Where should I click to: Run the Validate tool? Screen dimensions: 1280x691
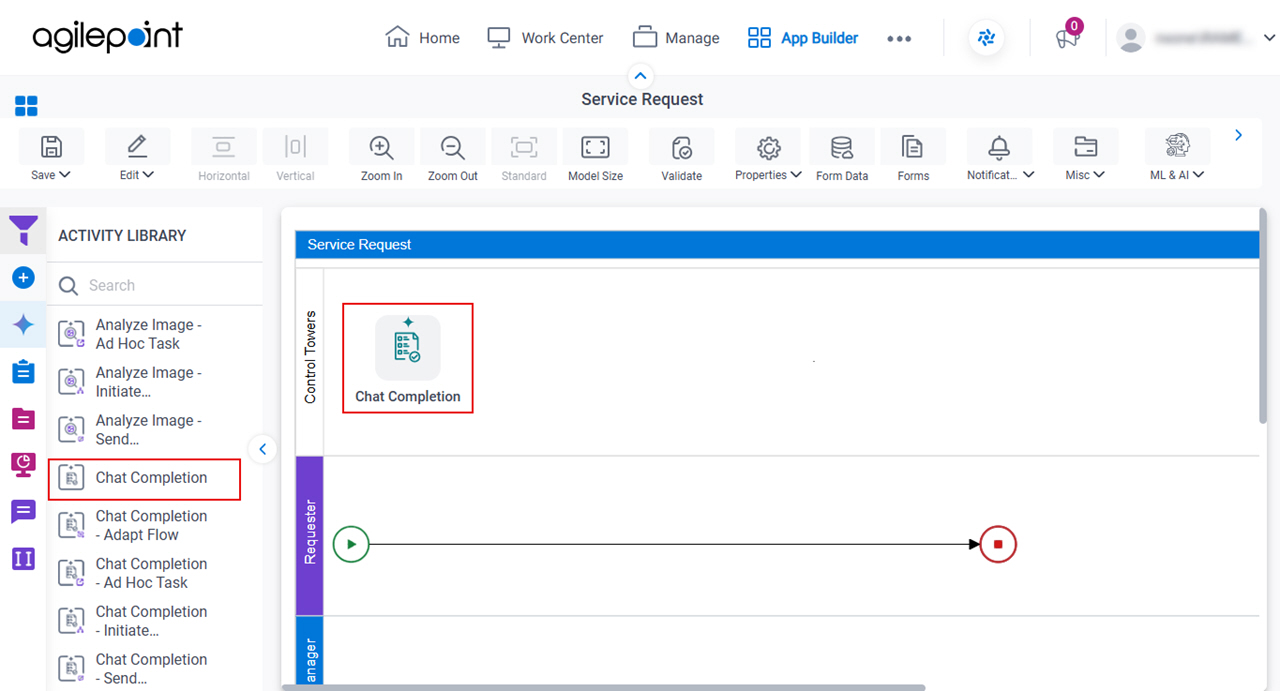tap(682, 147)
